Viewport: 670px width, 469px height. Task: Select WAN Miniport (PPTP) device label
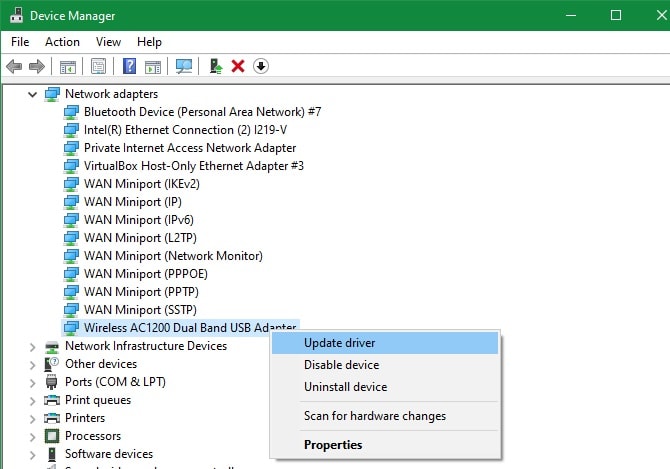141,292
